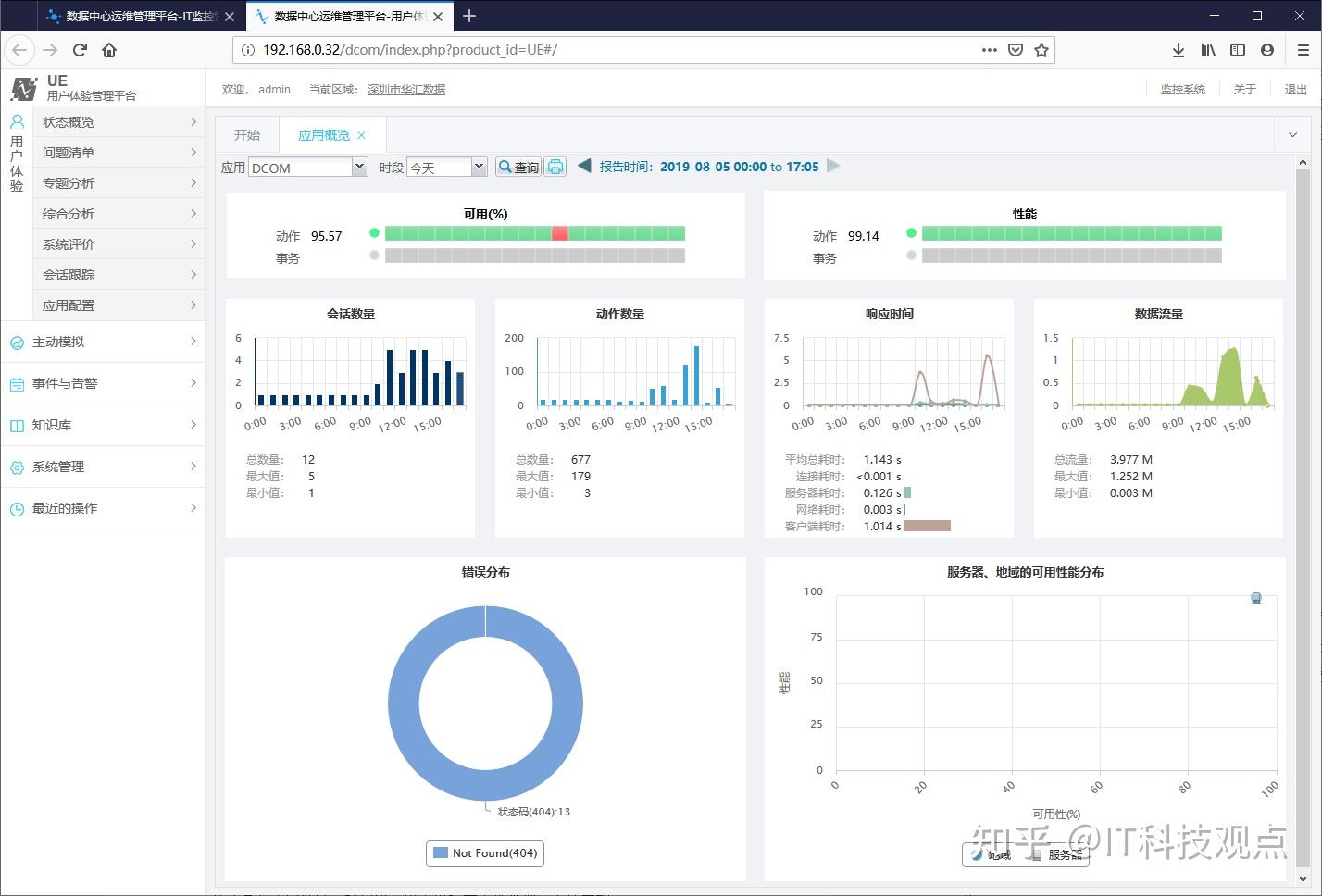This screenshot has height=896, width=1322.
Task: Click the print report icon
Action: [555, 167]
